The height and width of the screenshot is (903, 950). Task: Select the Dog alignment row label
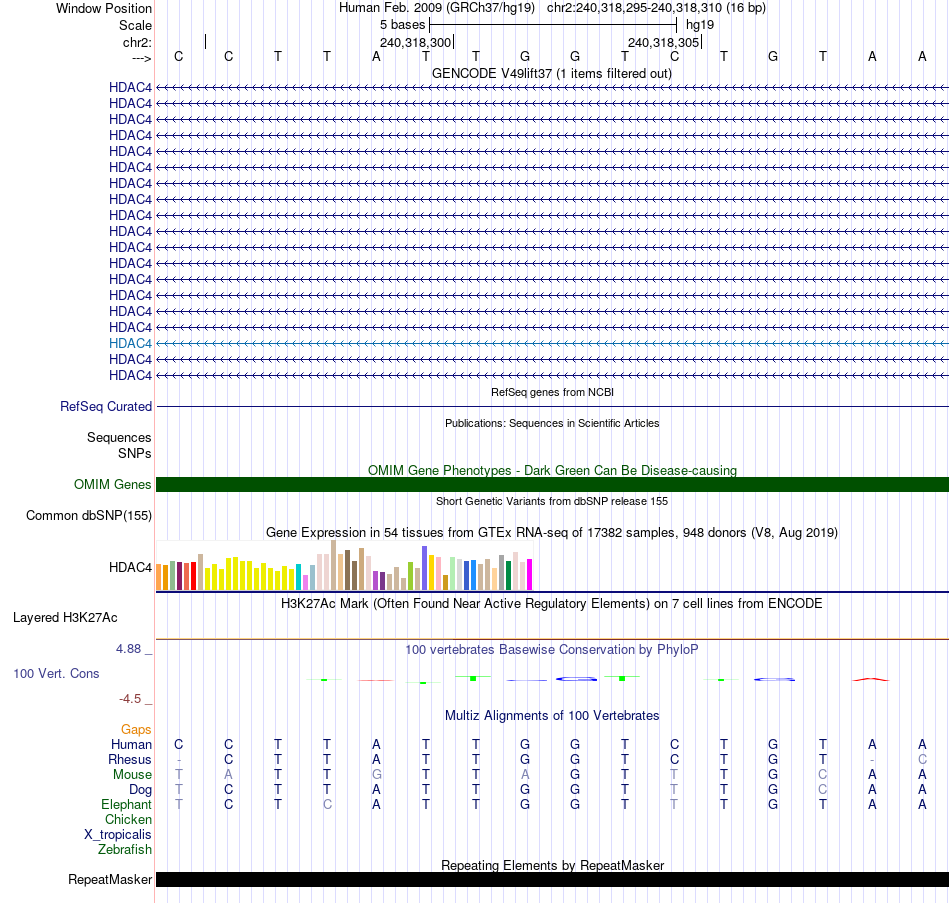[x=141, y=790]
